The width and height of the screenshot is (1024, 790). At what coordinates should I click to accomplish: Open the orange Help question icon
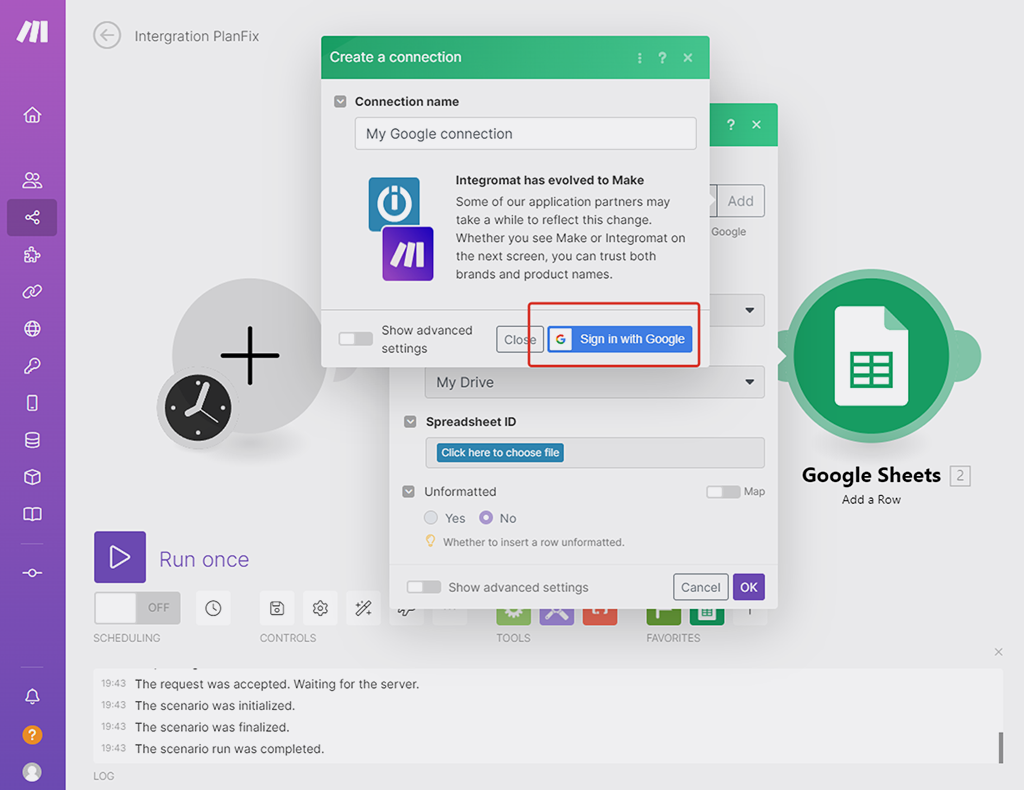(32, 735)
